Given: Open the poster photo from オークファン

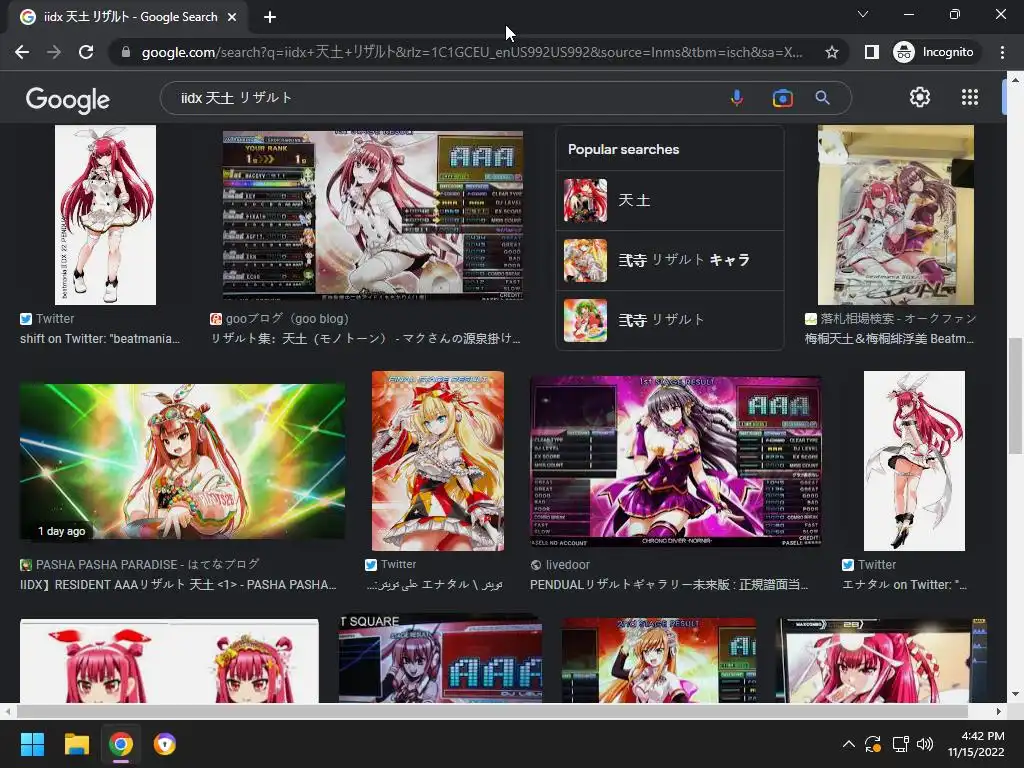Looking at the screenshot, I should [895, 215].
